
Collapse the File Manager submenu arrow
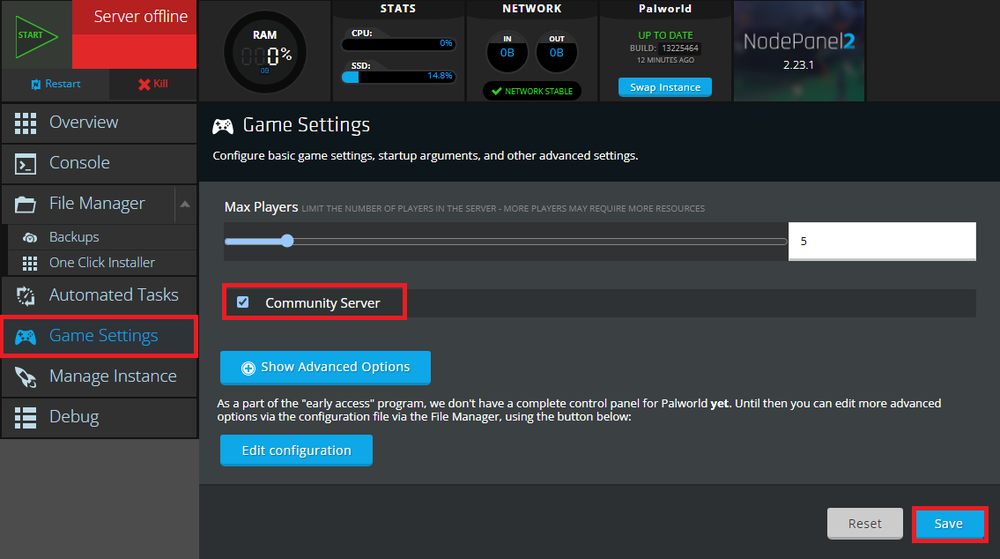click(x=185, y=205)
